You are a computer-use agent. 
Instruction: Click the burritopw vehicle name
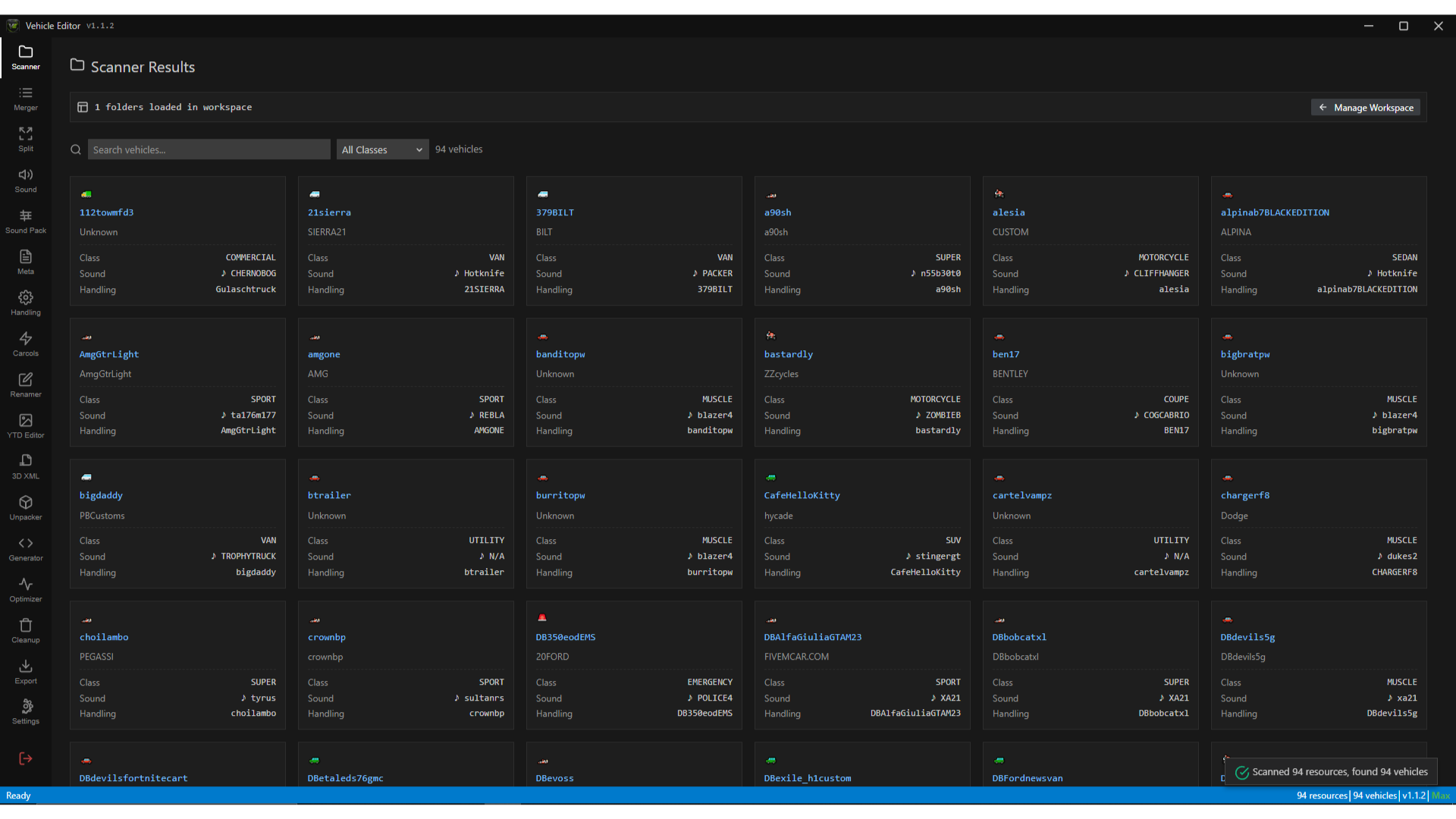click(560, 495)
